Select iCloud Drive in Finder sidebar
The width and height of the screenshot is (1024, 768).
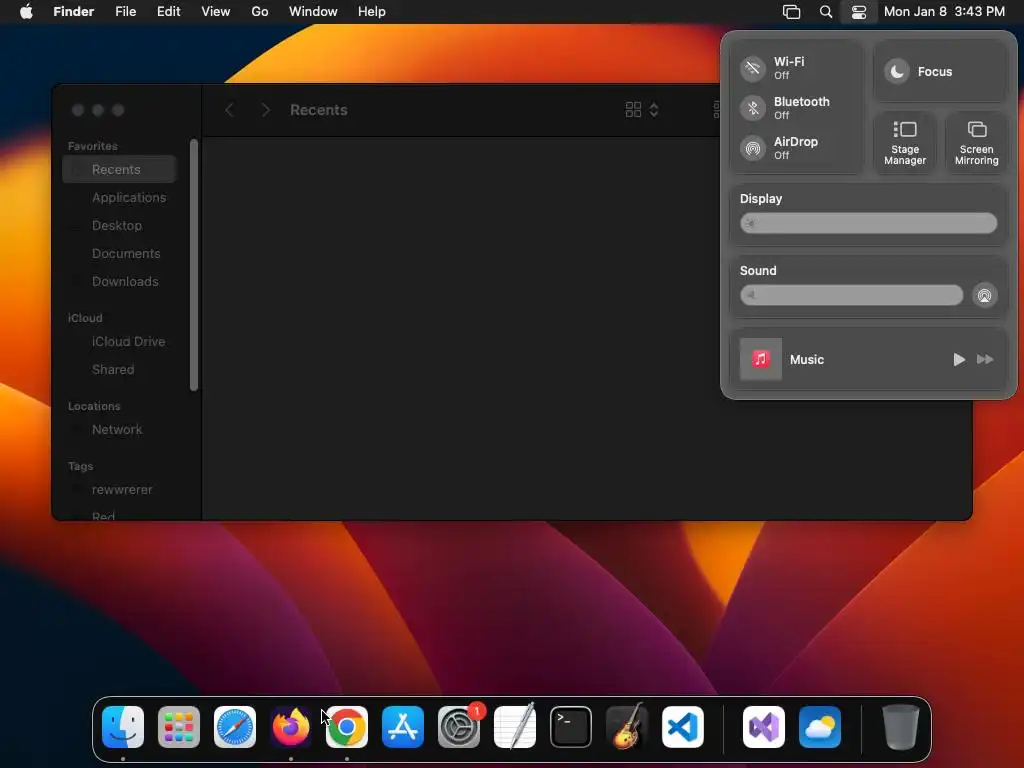[x=119, y=342]
